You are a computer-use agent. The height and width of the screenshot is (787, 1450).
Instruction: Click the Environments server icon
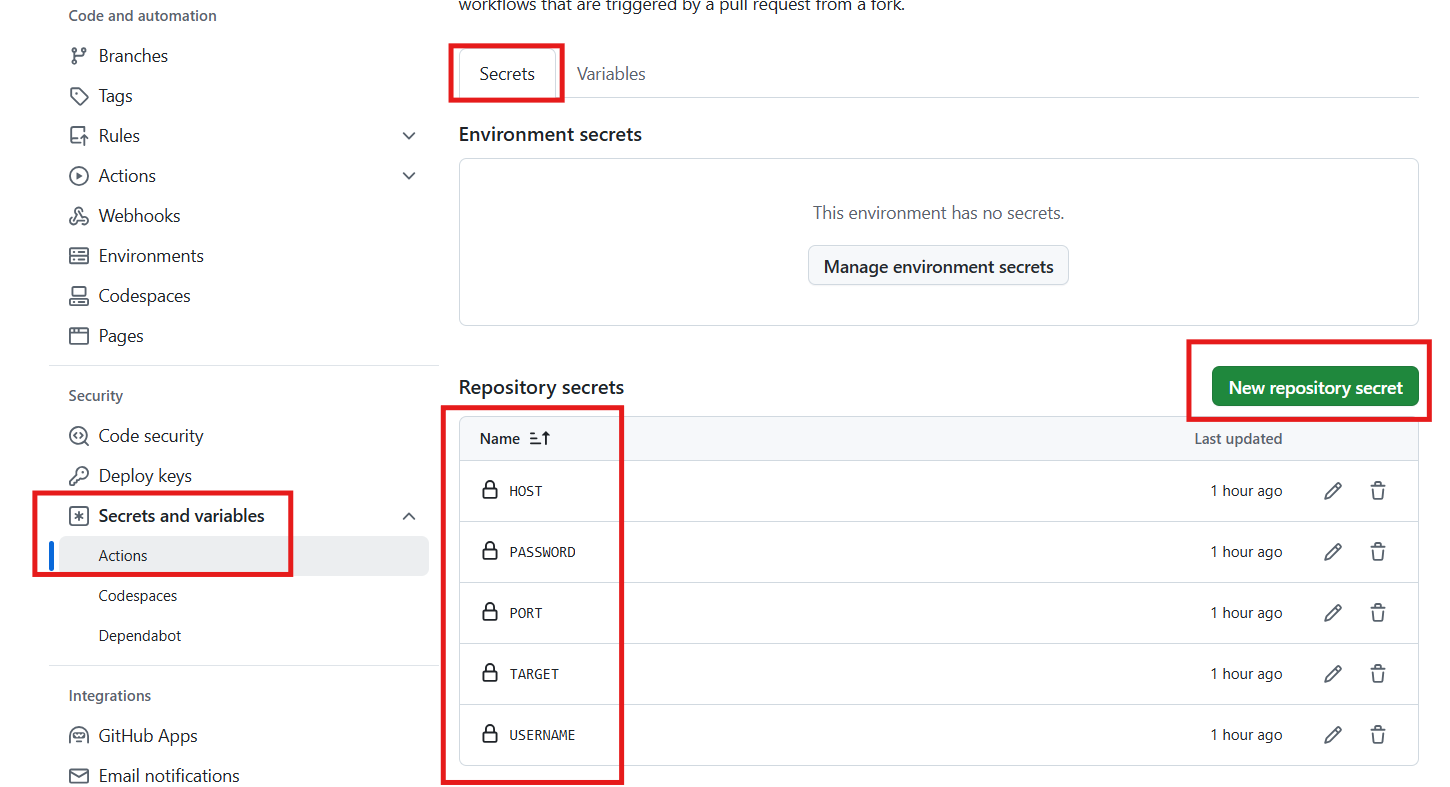79,256
